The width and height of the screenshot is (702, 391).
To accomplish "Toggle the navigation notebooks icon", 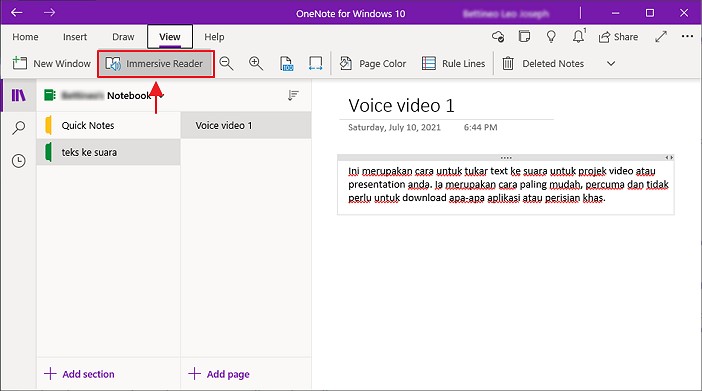I will coord(18,95).
